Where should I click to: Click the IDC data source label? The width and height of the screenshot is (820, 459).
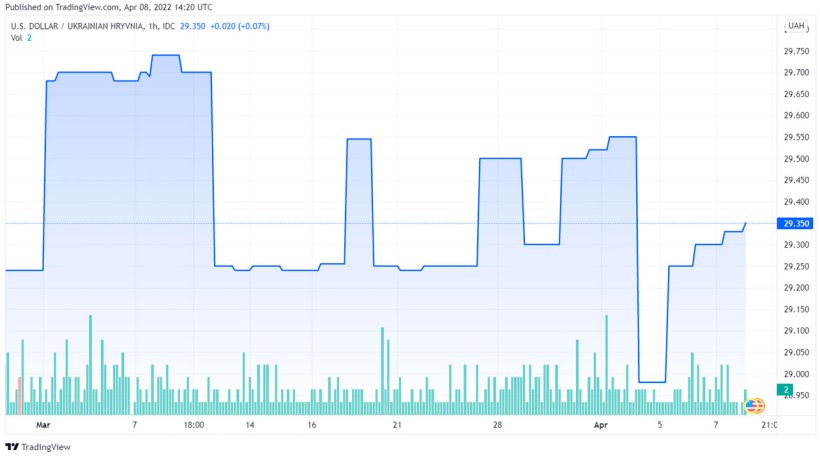172,26
